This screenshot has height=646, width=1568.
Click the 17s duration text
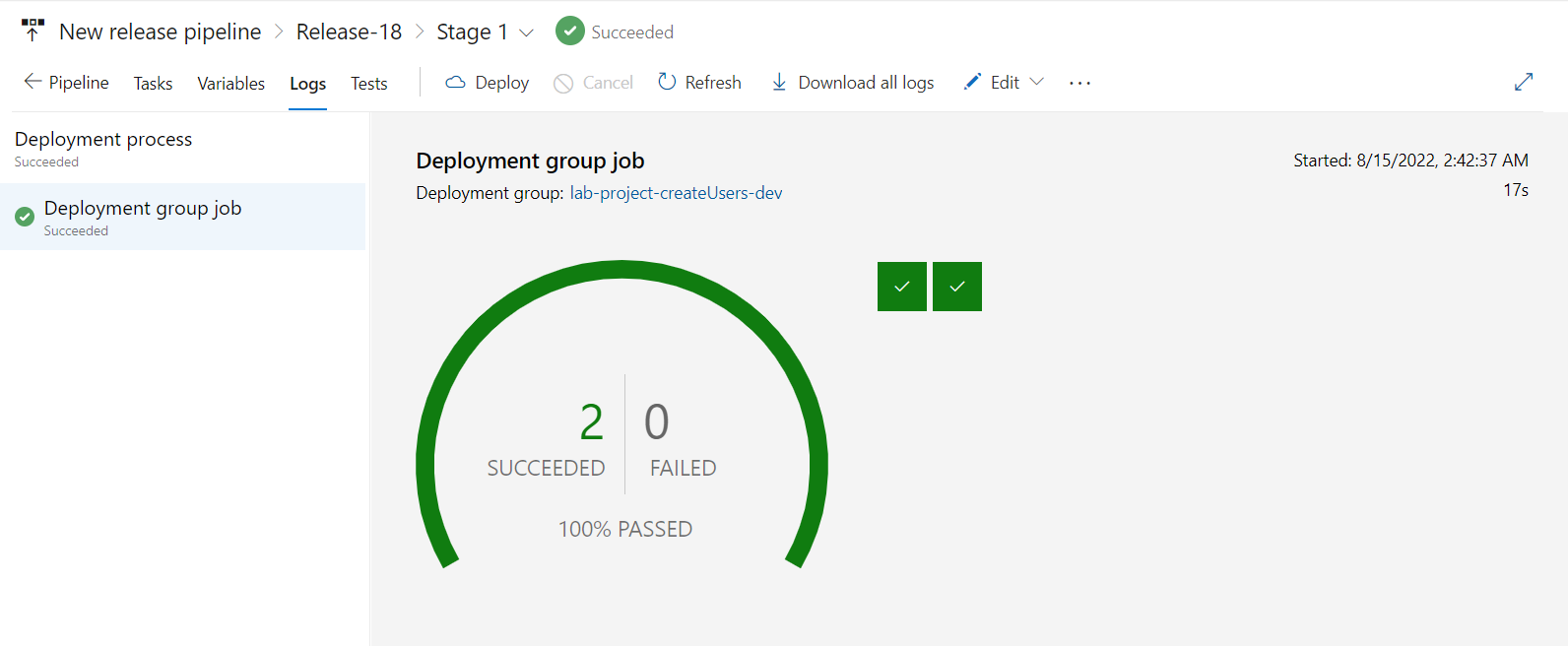point(1516,190)
